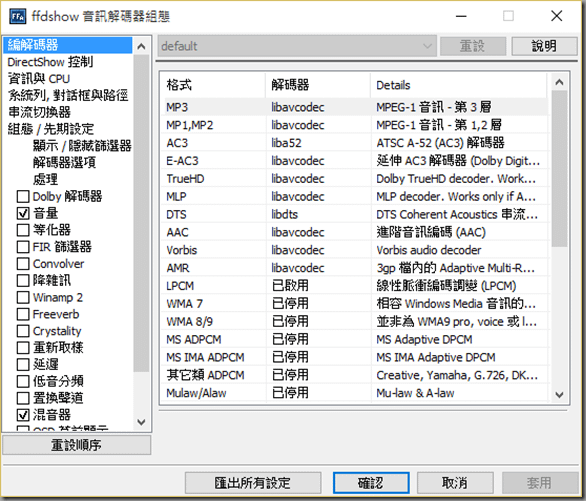Select the AMR format row
This screenshot has height=501, width=586.
click(x=355, y=268)
